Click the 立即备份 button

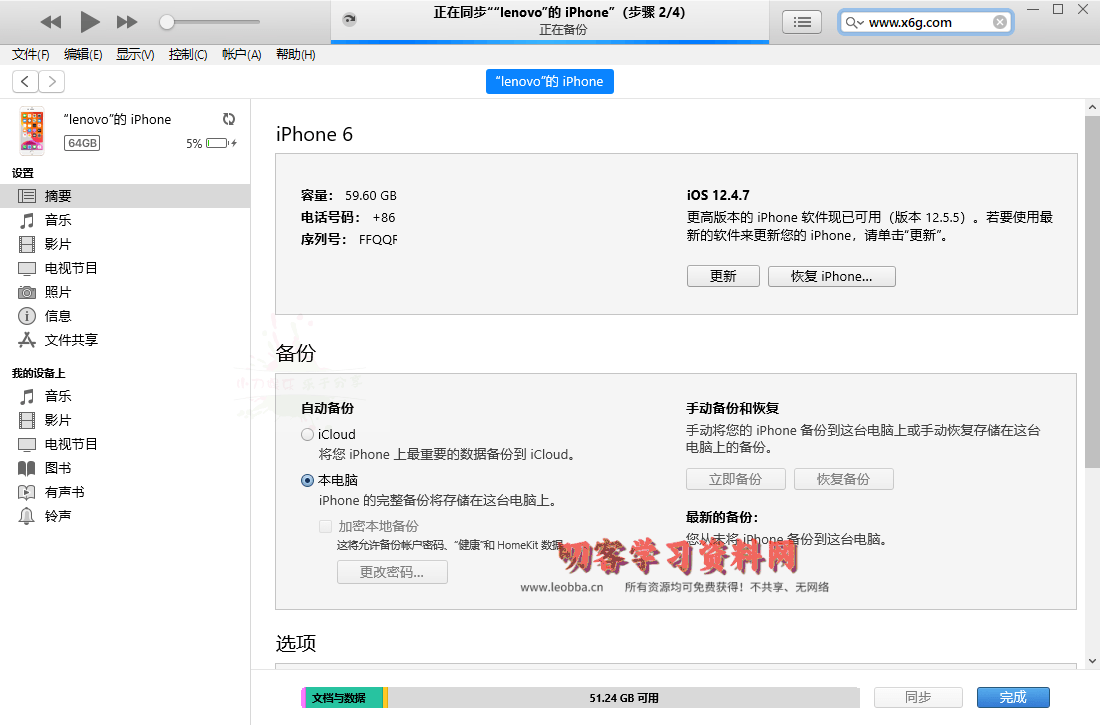tap(735, 479)
